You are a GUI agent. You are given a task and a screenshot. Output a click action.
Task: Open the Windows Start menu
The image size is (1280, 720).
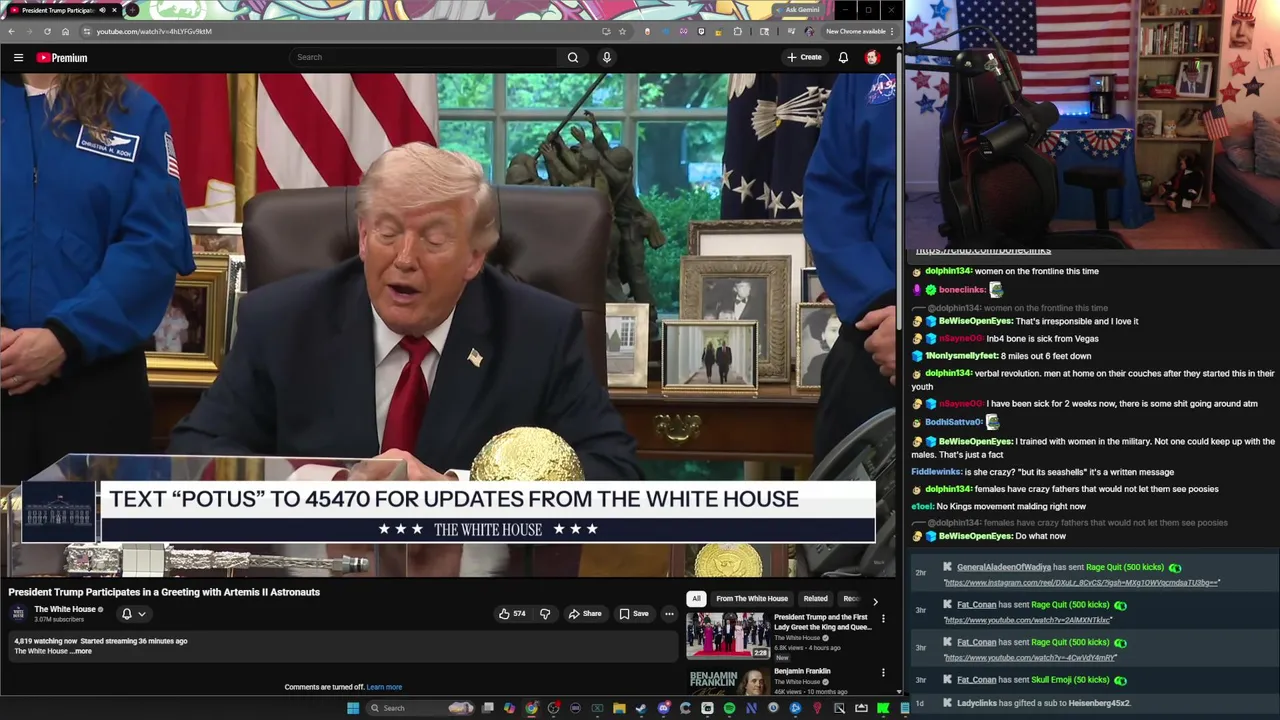pos(353,708)
